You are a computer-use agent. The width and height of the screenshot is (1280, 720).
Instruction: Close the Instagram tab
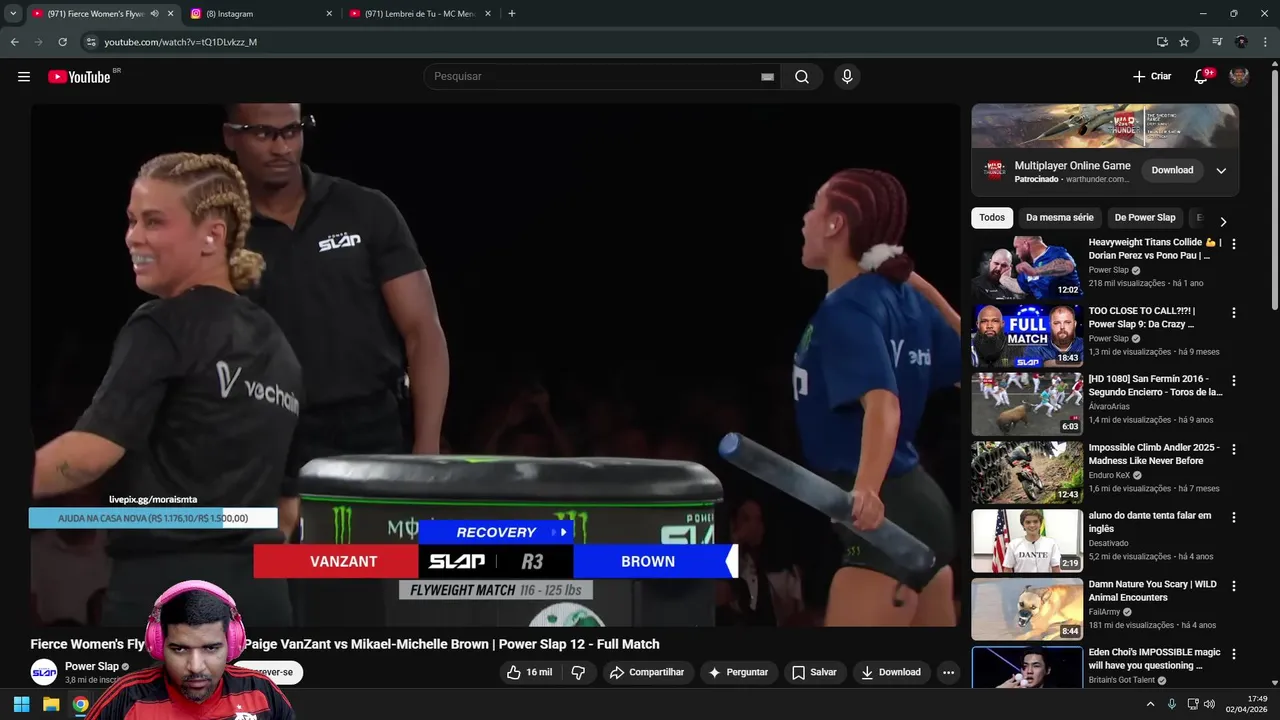329,14
